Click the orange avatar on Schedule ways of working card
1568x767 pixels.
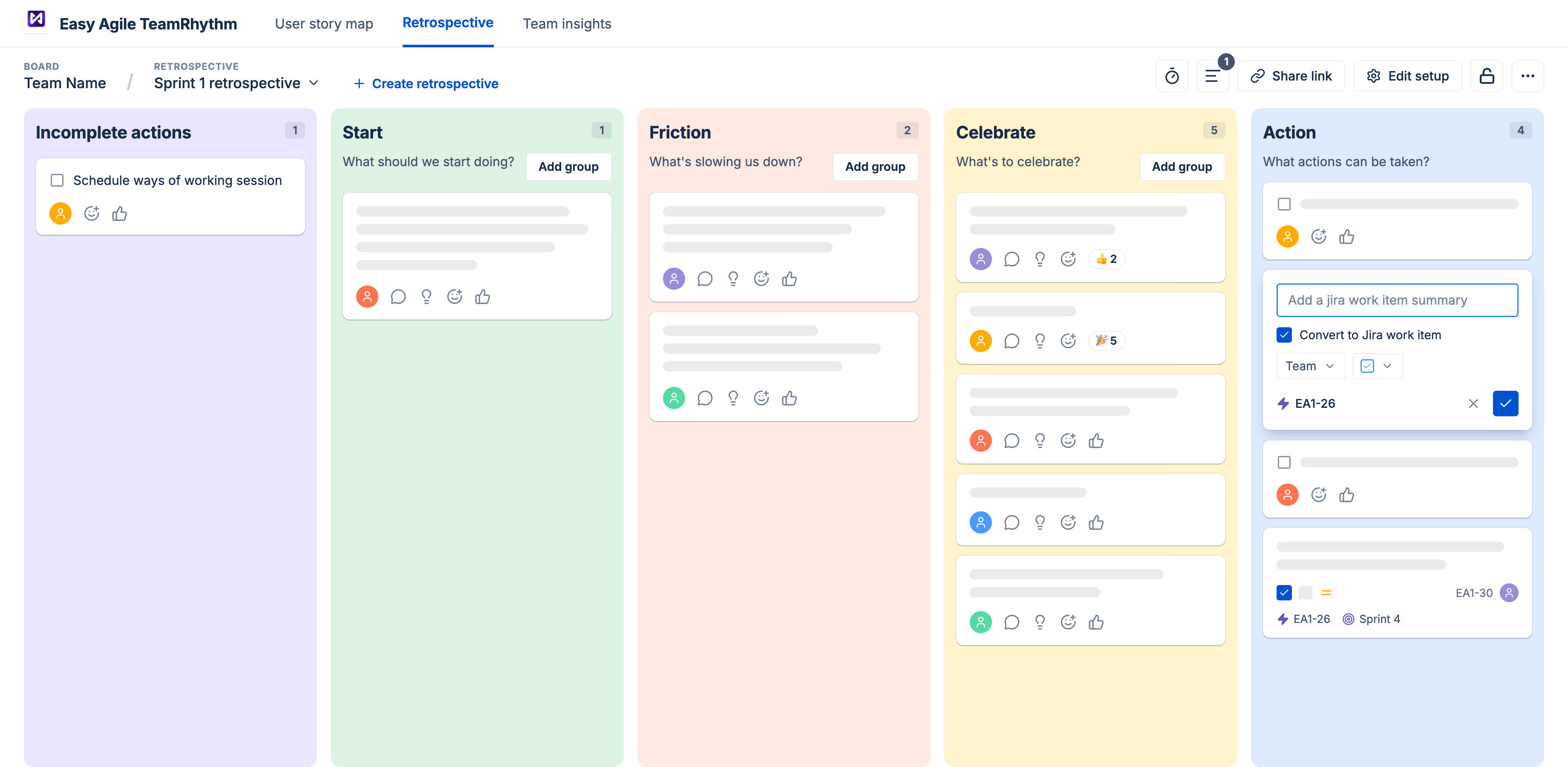60,213
